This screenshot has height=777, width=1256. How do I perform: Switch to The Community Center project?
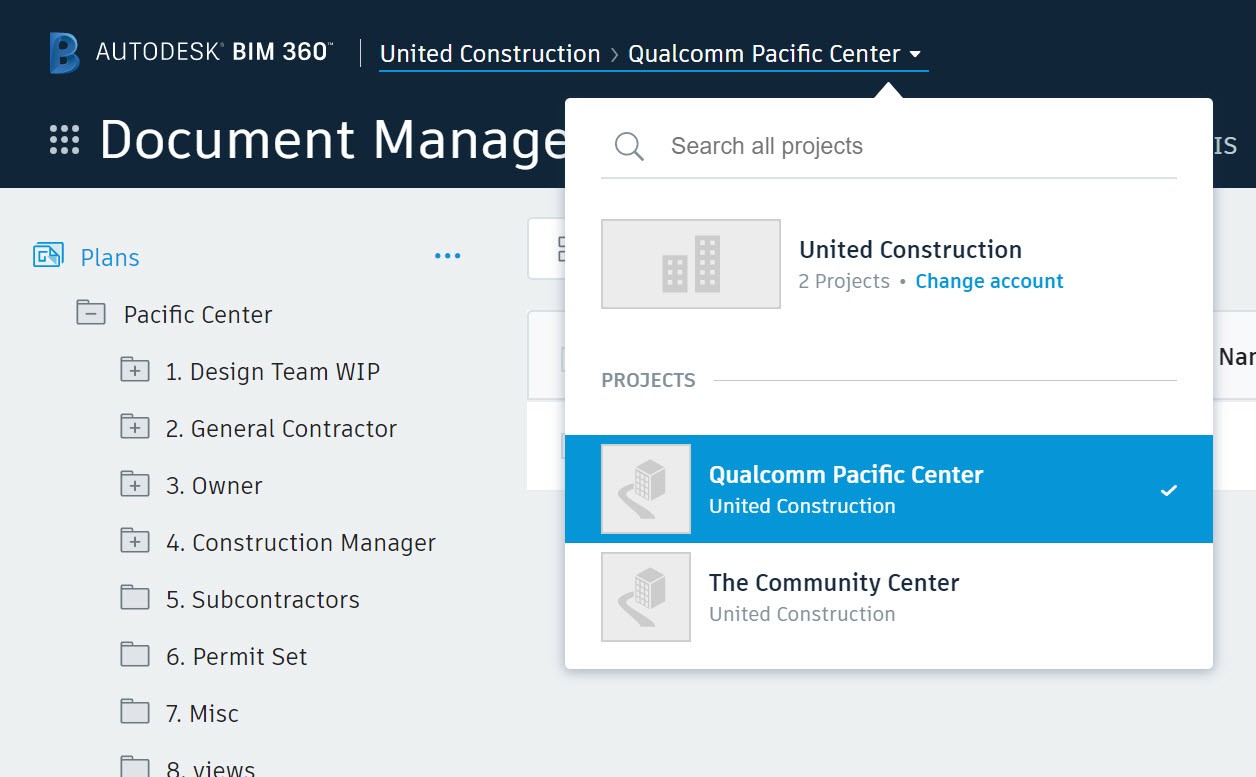tap(889, 597)
